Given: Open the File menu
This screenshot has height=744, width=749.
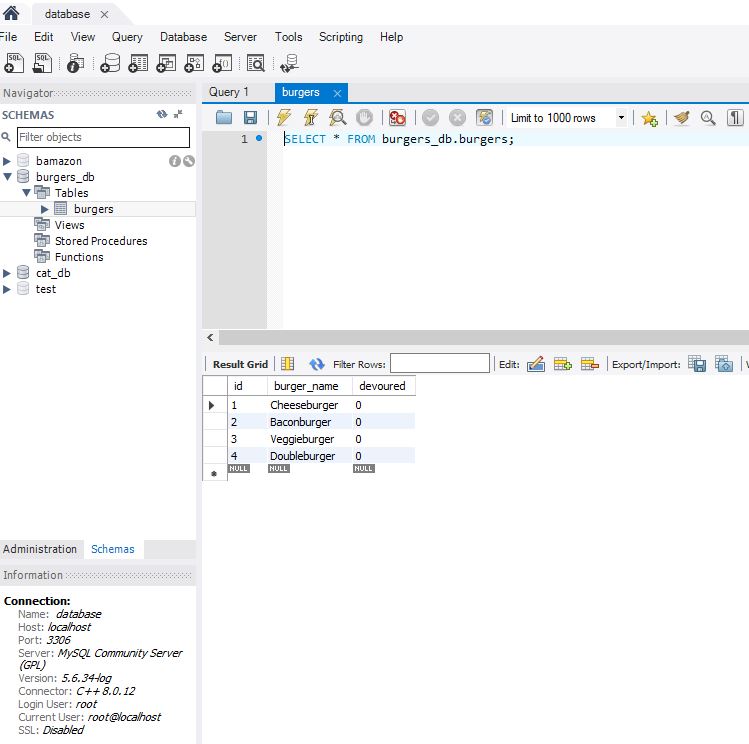Looking at the screenshot, I should pyautogui.click(x=8, y=37).
